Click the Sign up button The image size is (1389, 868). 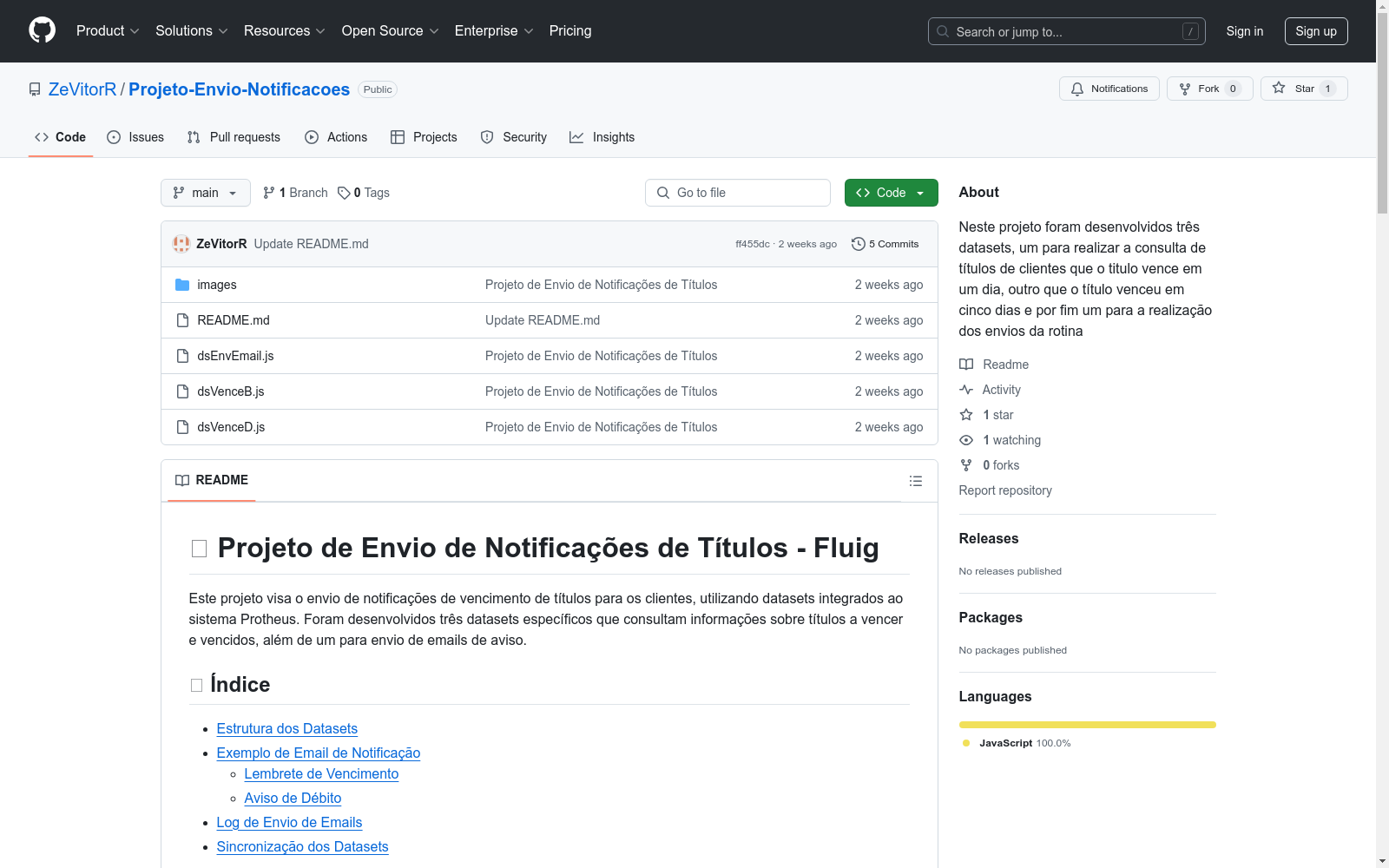tap(1316, 31)
